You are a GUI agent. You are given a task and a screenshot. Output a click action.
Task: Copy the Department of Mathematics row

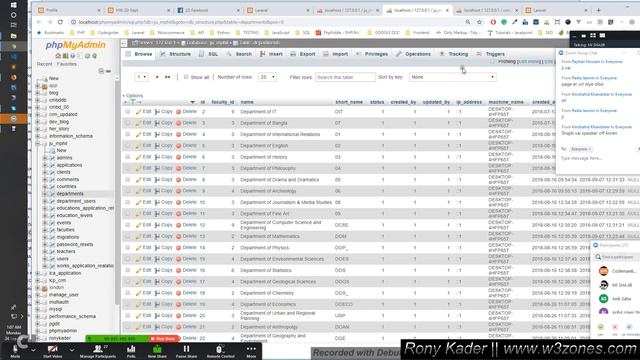pyautogui.click(x=164, y=236)
